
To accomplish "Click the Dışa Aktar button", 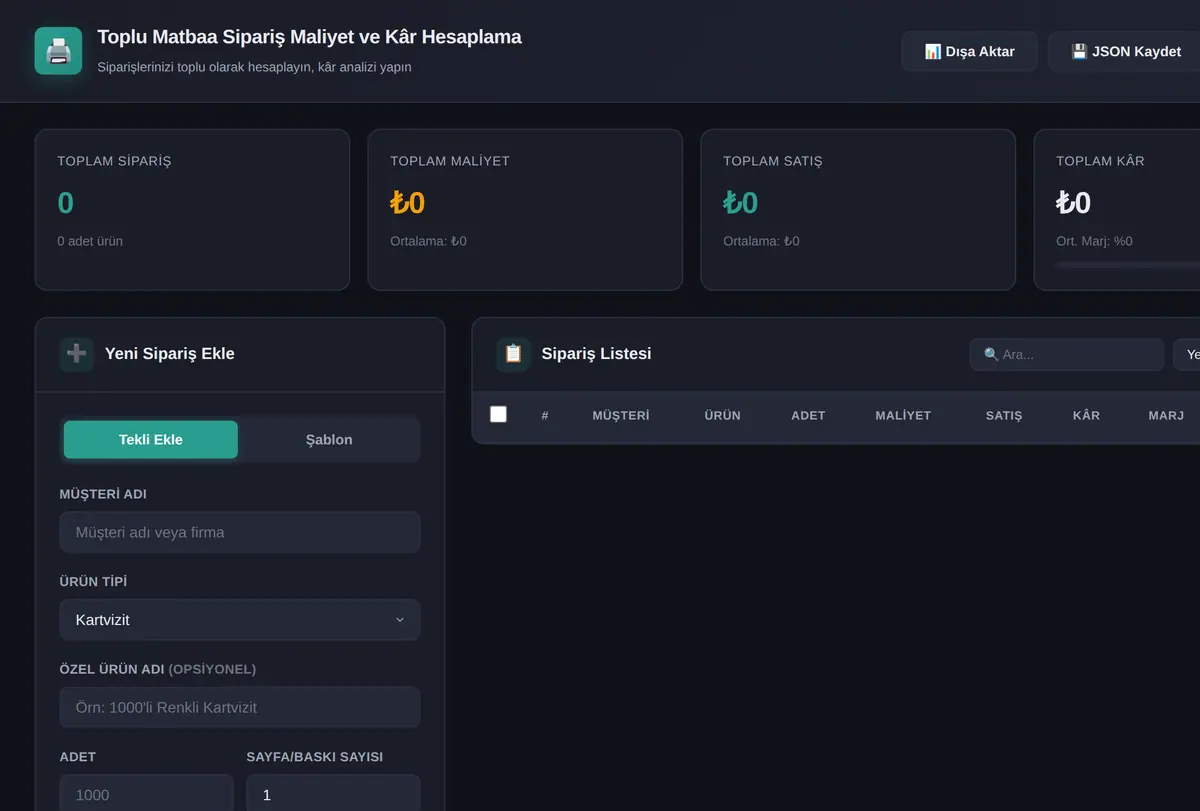I will [x=969, y=51].
